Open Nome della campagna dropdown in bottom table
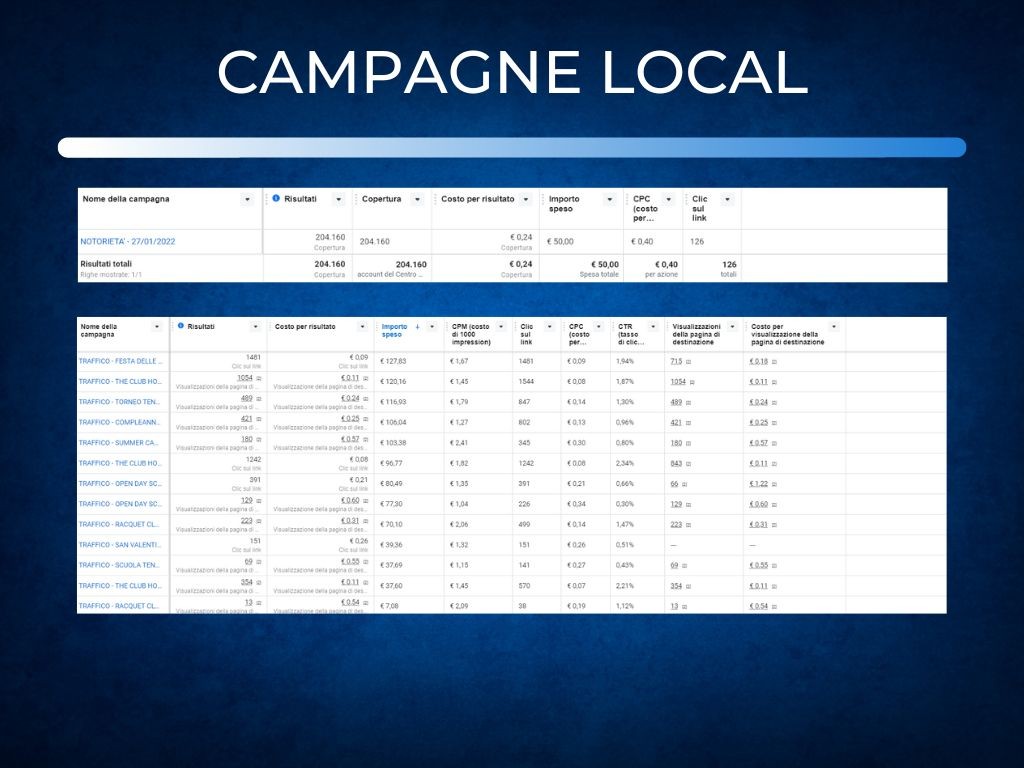The height and width of the screenshot is (768, 1024). pos(156,326)
